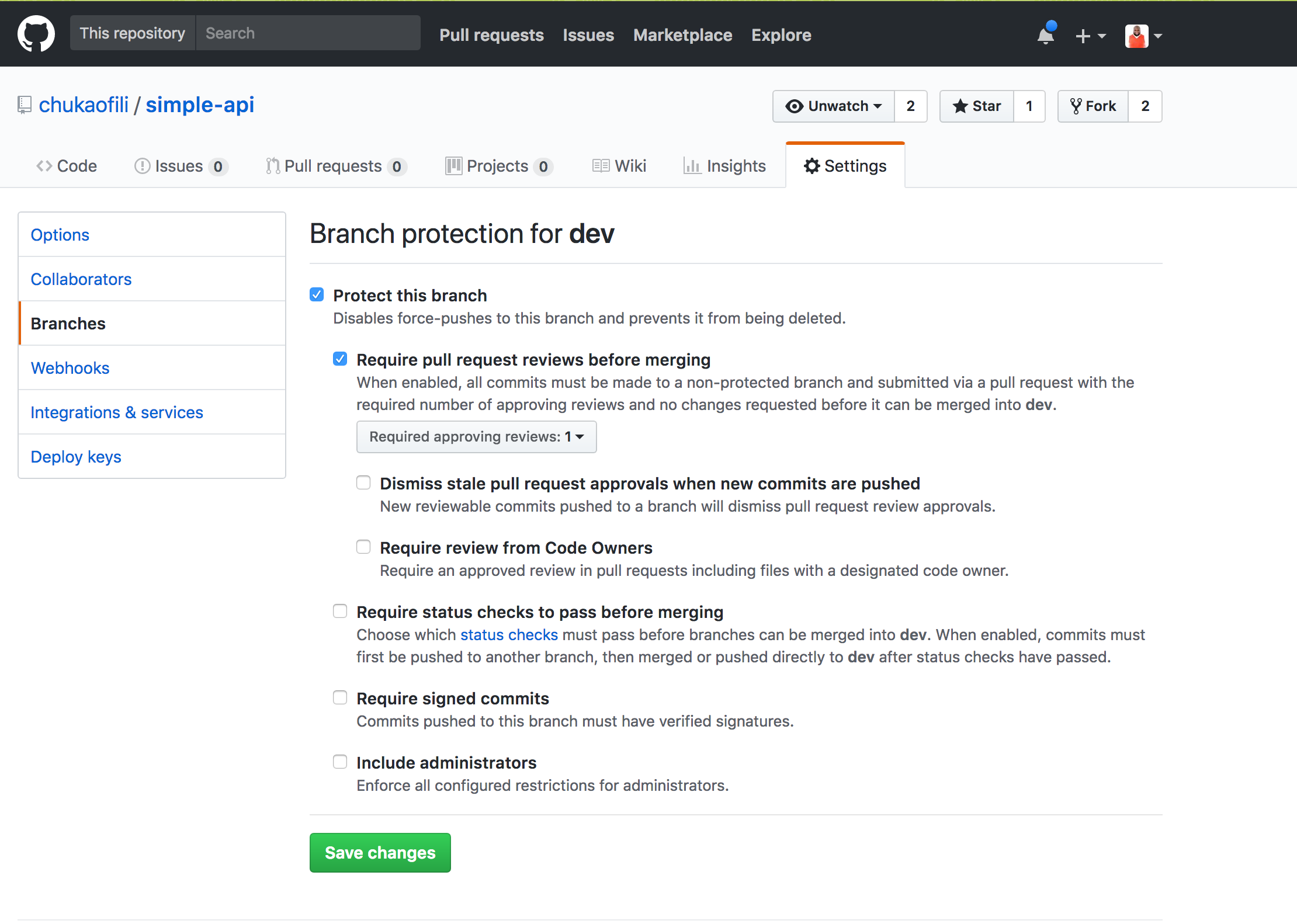Screen dimensions: 1297x924
Task: Open Webhooks in settings sidebar
Action: [70, 368]
